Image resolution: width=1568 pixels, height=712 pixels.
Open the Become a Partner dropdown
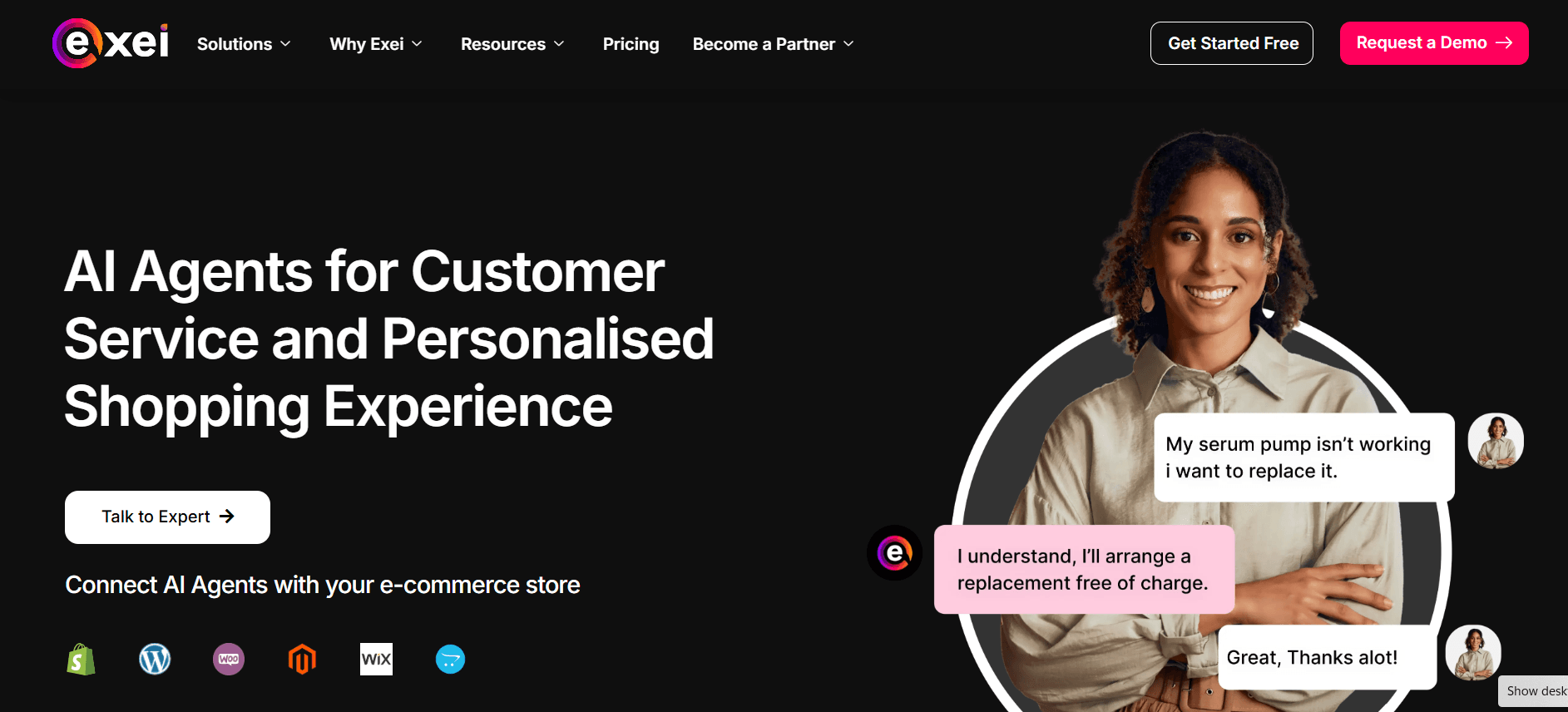pos(773,44)
